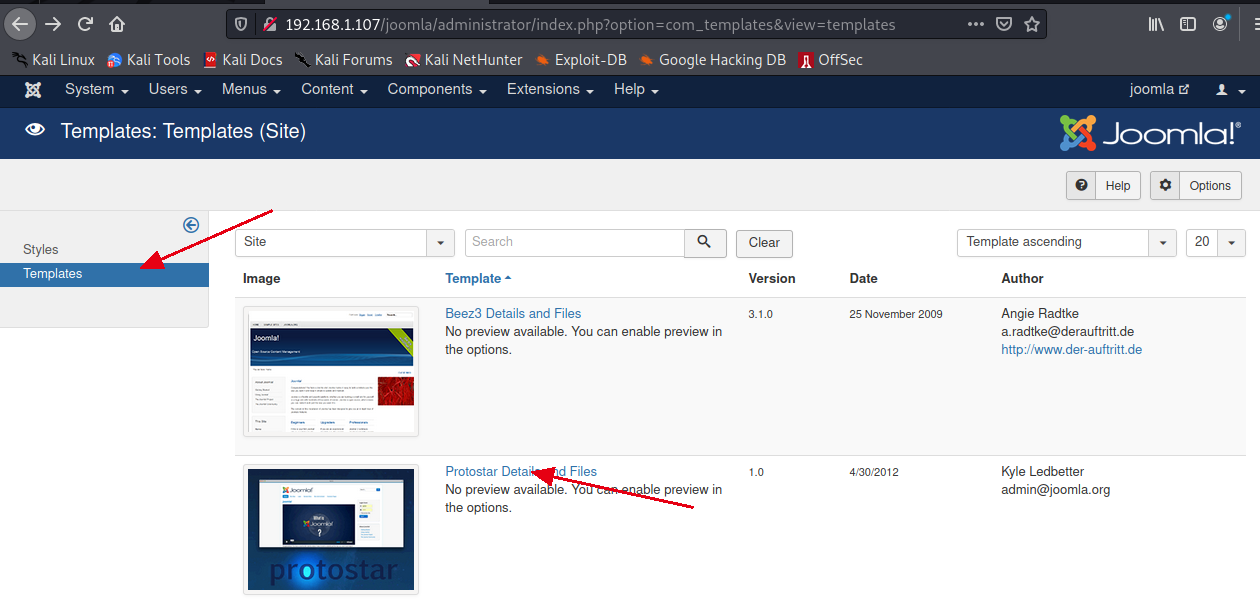Click the Clear filter button
Image resolution: width=1260 pixels, height=602 pixels.
(x=764, y=243)
